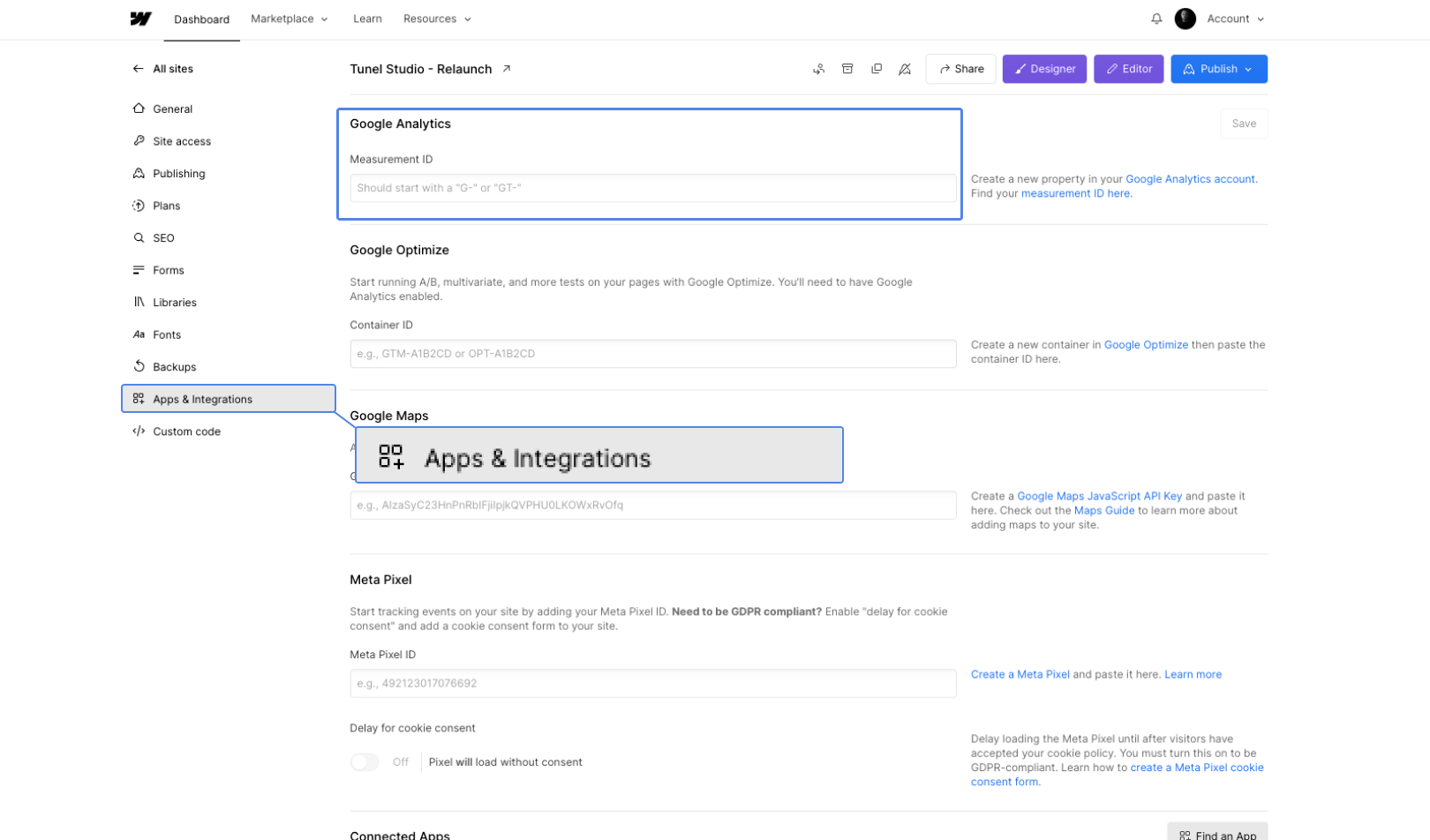Click the Share button
The image size is (1430, 840).
(960, 69)
